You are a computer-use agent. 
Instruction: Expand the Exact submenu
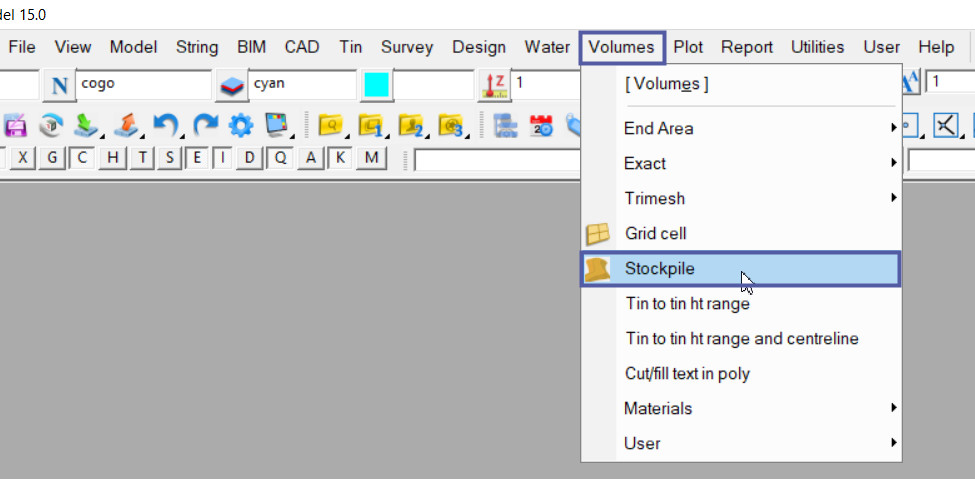click(x=741, y=163)
